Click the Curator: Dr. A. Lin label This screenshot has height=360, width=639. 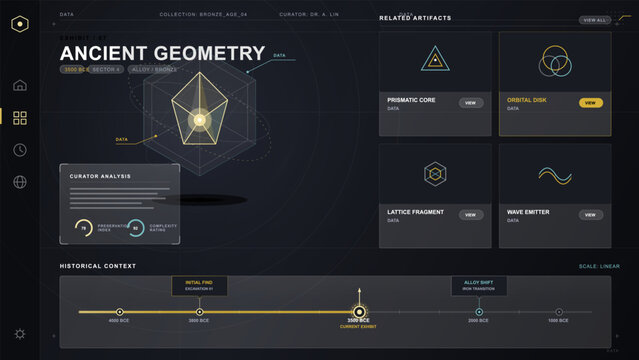coord(309,14)
